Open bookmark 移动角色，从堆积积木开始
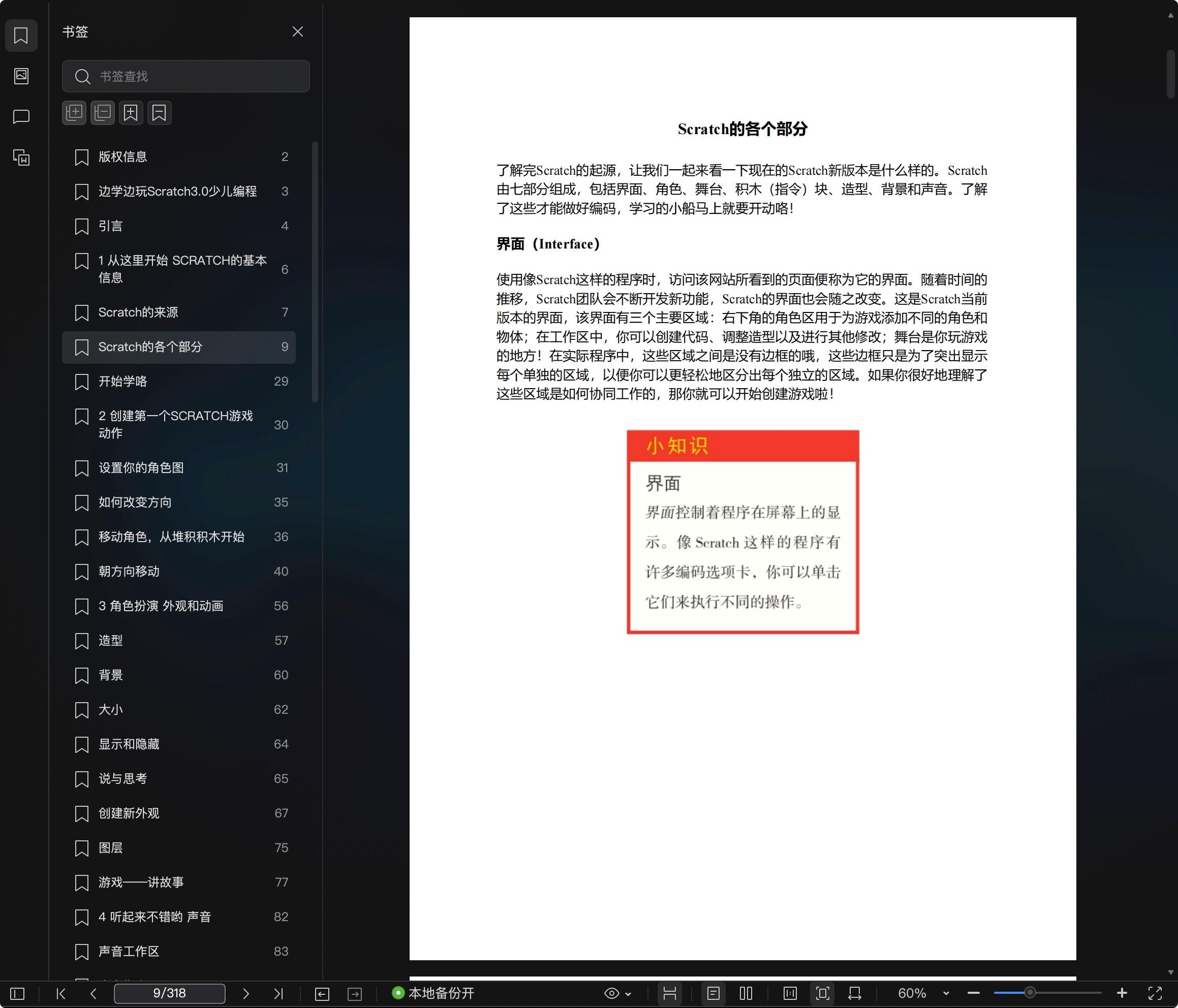The image size is (1178, 1008). 178,537
